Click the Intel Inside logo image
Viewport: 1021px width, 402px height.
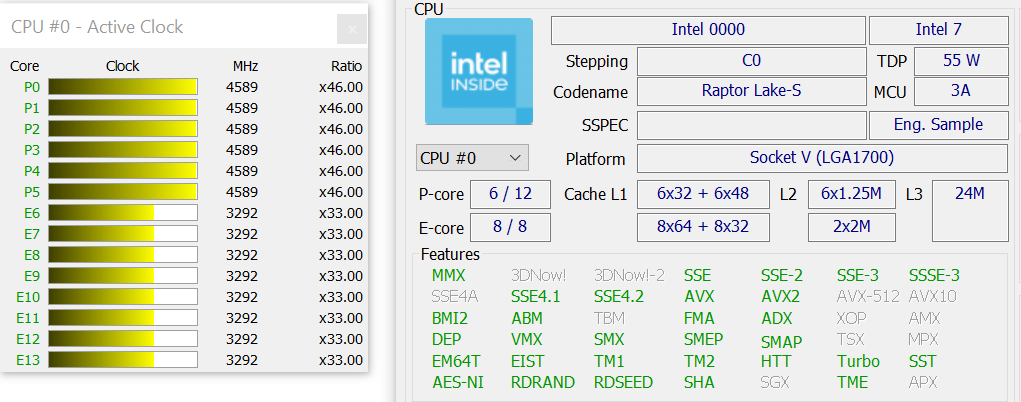click(x=479, y=71)
